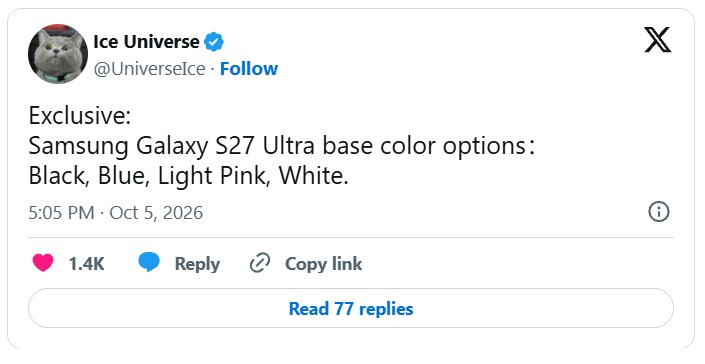Open the Ice Universe display name
Viewport: 705px width, 364px height.
(x=147, y=42)
